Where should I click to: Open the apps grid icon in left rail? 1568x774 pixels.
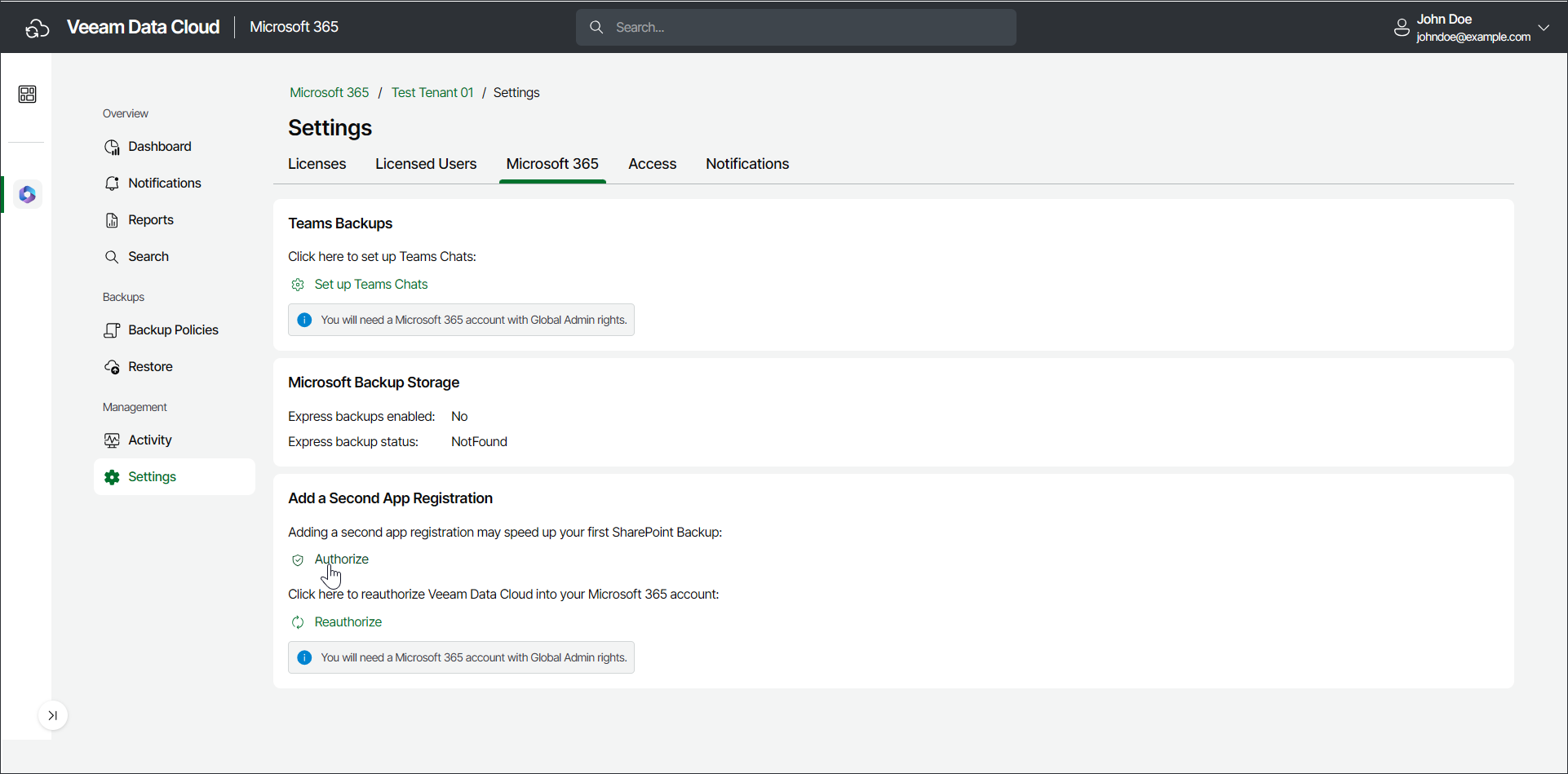pos(27,95)
